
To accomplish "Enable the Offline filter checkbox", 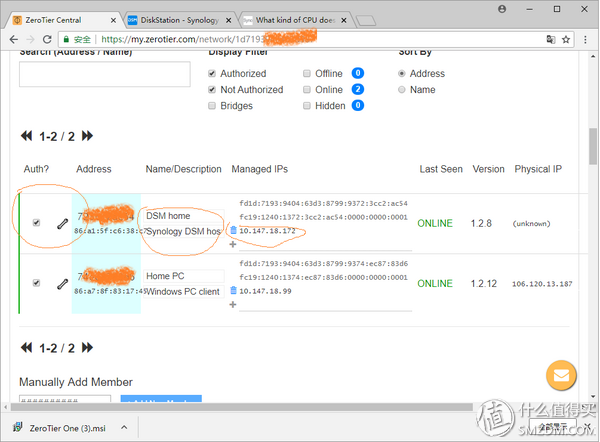I will [307, 73].
